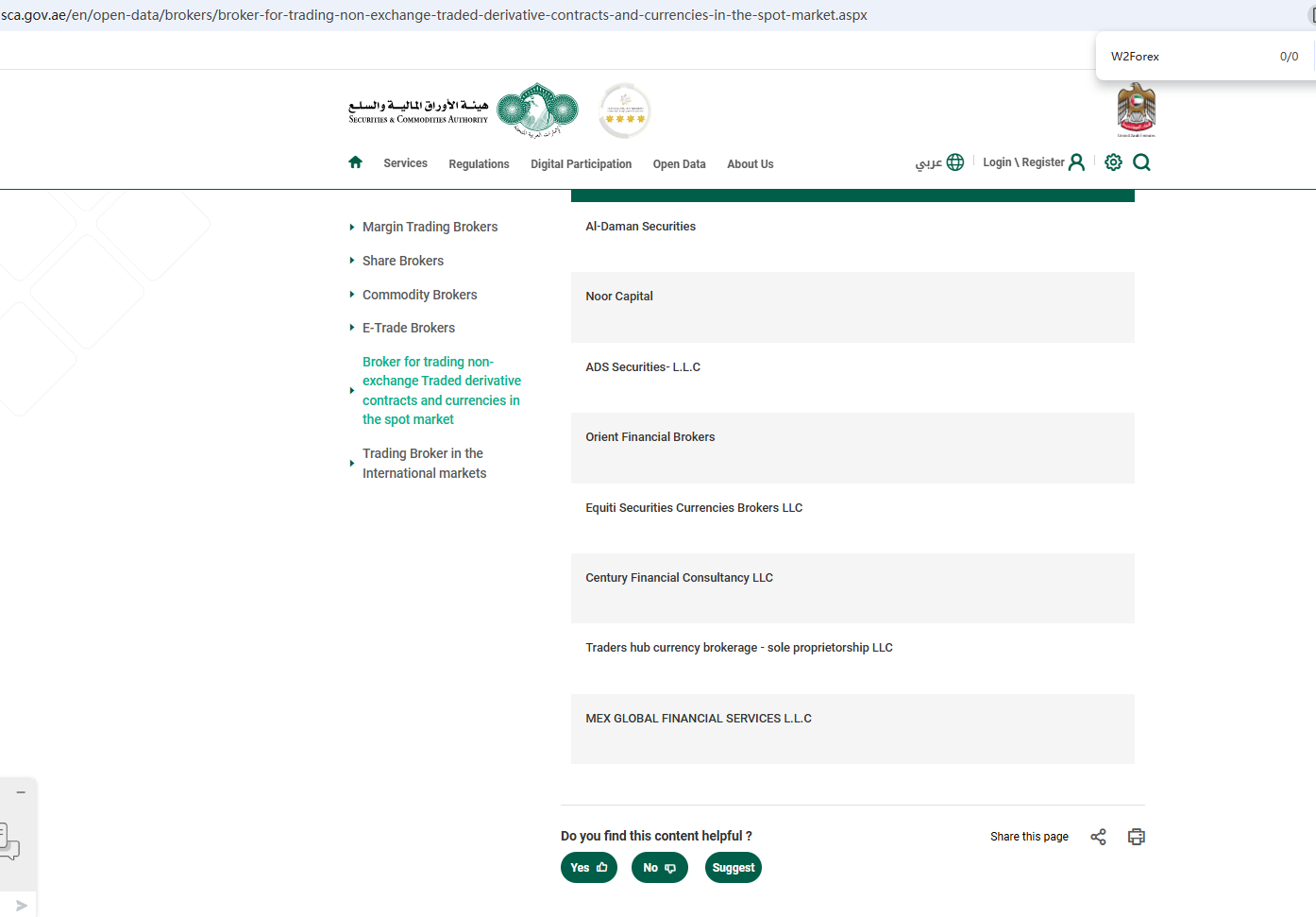The width and height of the screenshot is (1316, 917).
Task: Select Traders hub currency brokerage row
Action: click(852, 658)
